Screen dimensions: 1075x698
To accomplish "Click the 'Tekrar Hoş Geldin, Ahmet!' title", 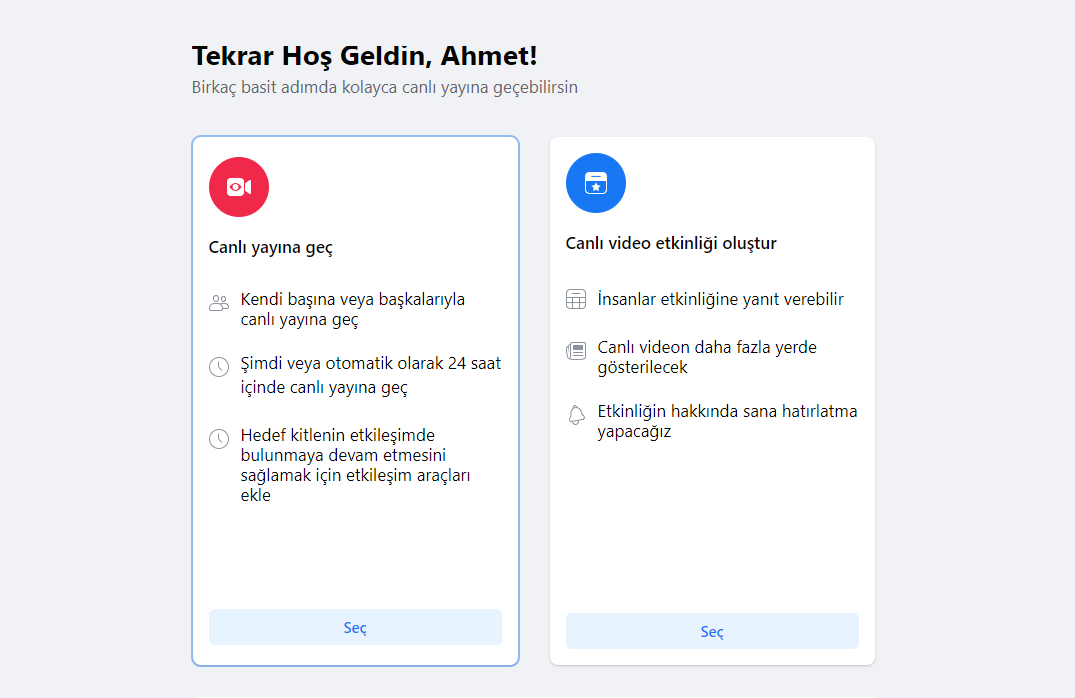I will [364, 56].
